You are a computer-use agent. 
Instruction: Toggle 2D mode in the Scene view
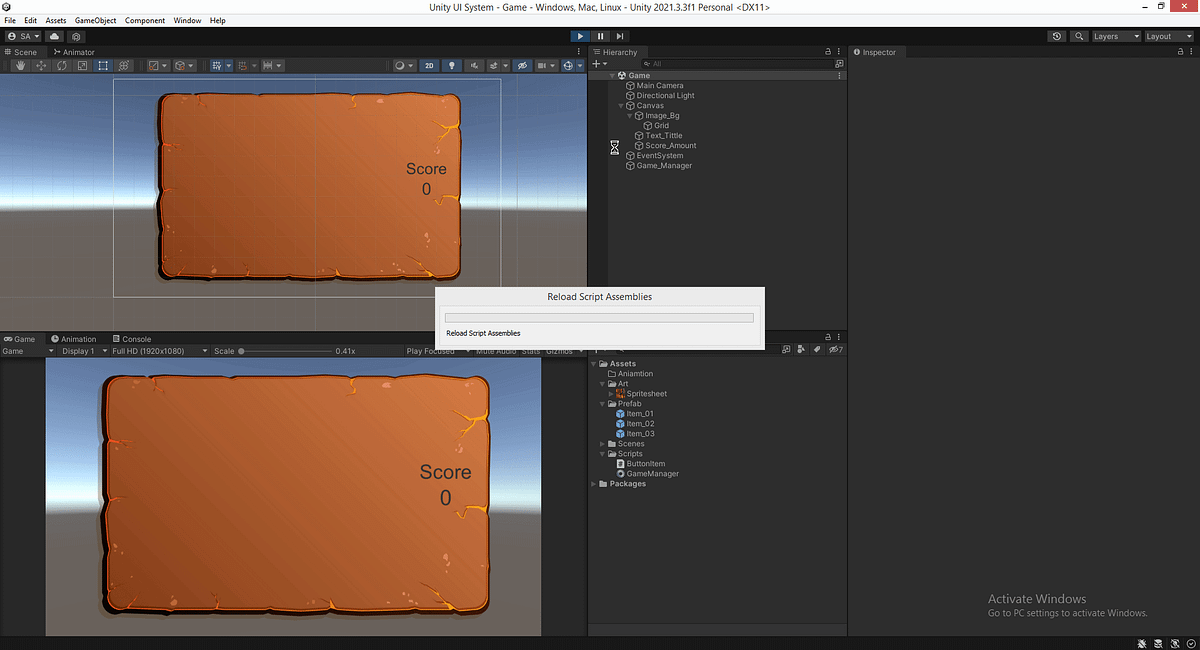[428, 65]
